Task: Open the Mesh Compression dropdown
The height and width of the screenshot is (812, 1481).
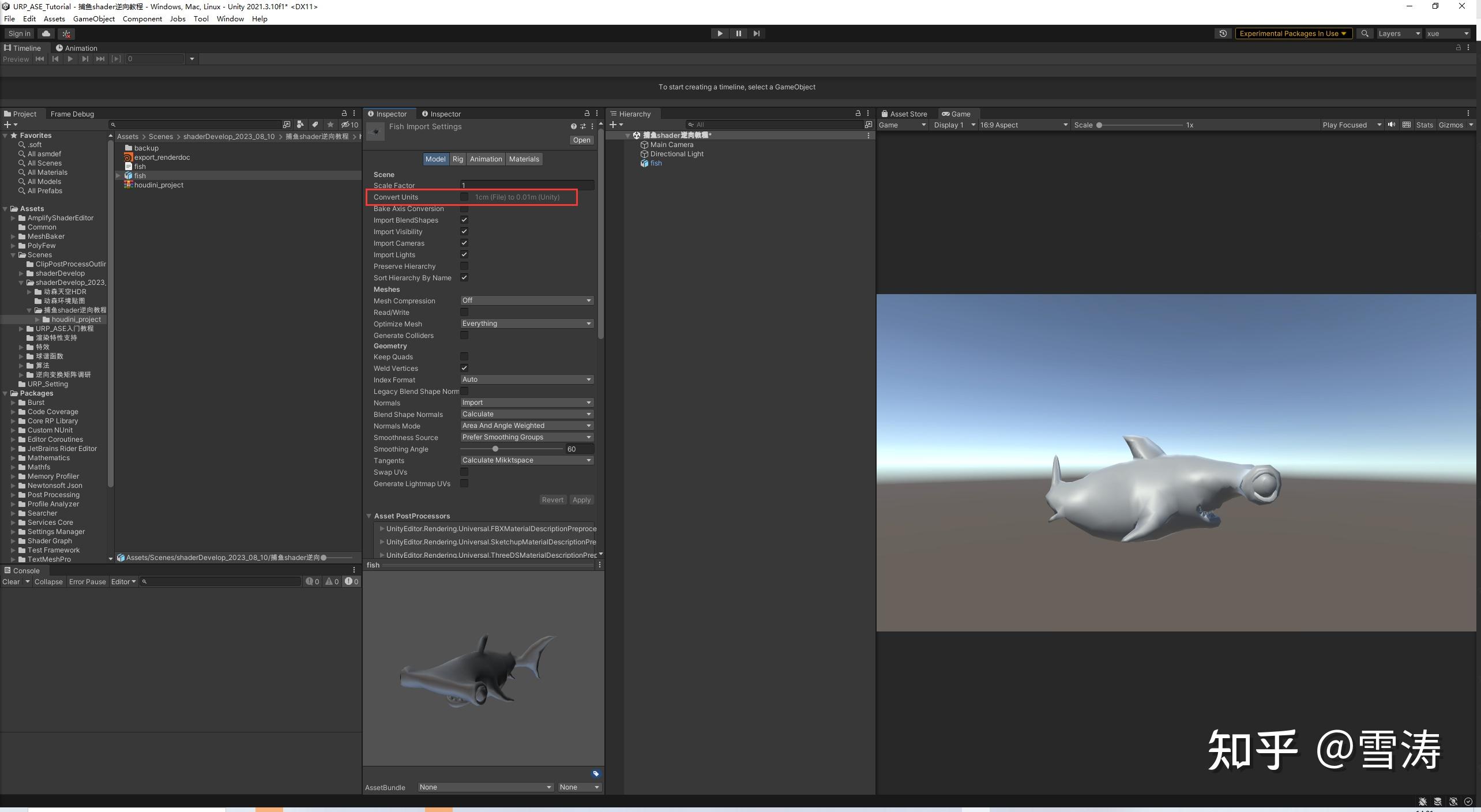Action: tap(525, 300)
